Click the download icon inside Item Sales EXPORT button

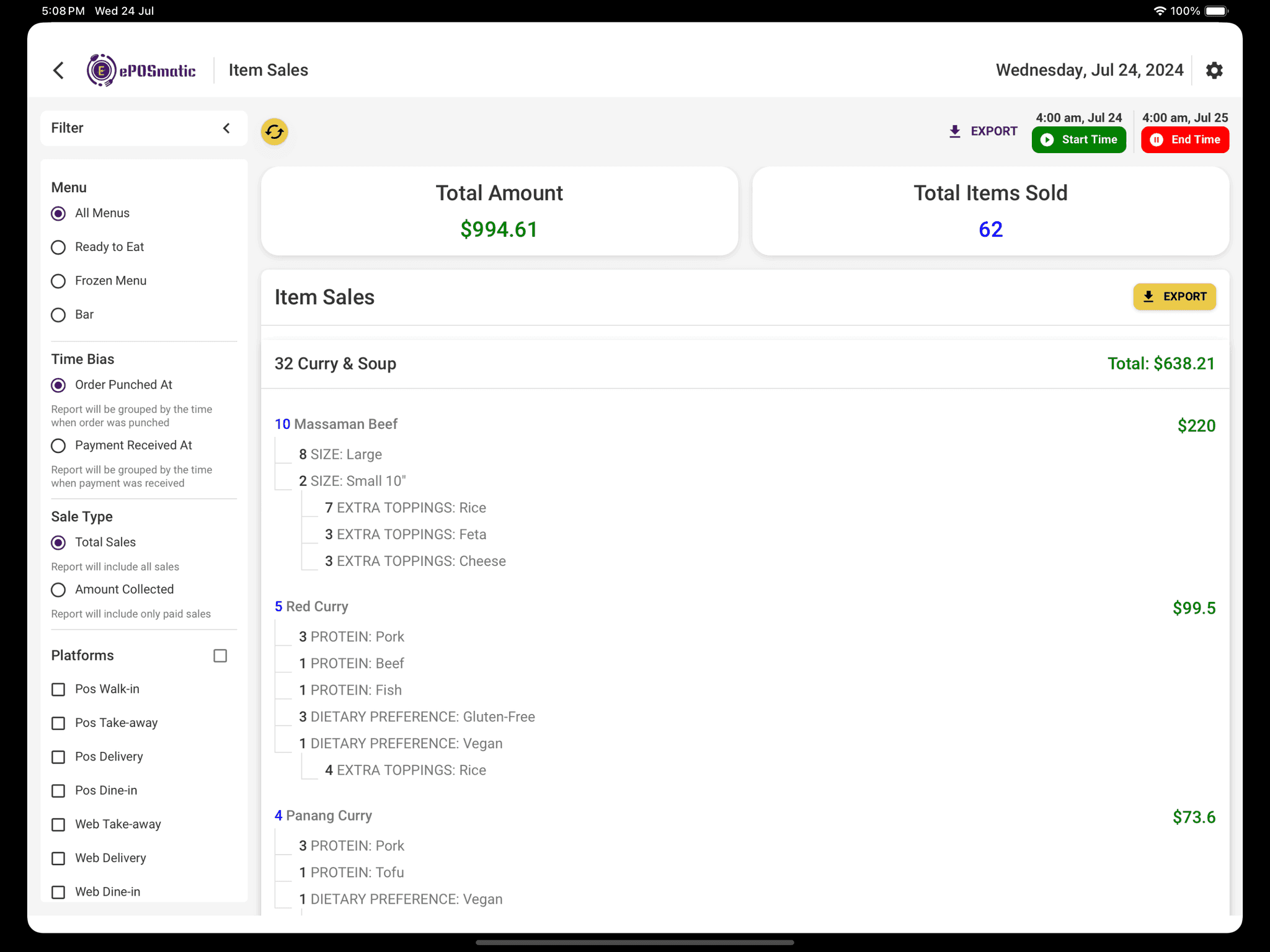[1149, 296]
